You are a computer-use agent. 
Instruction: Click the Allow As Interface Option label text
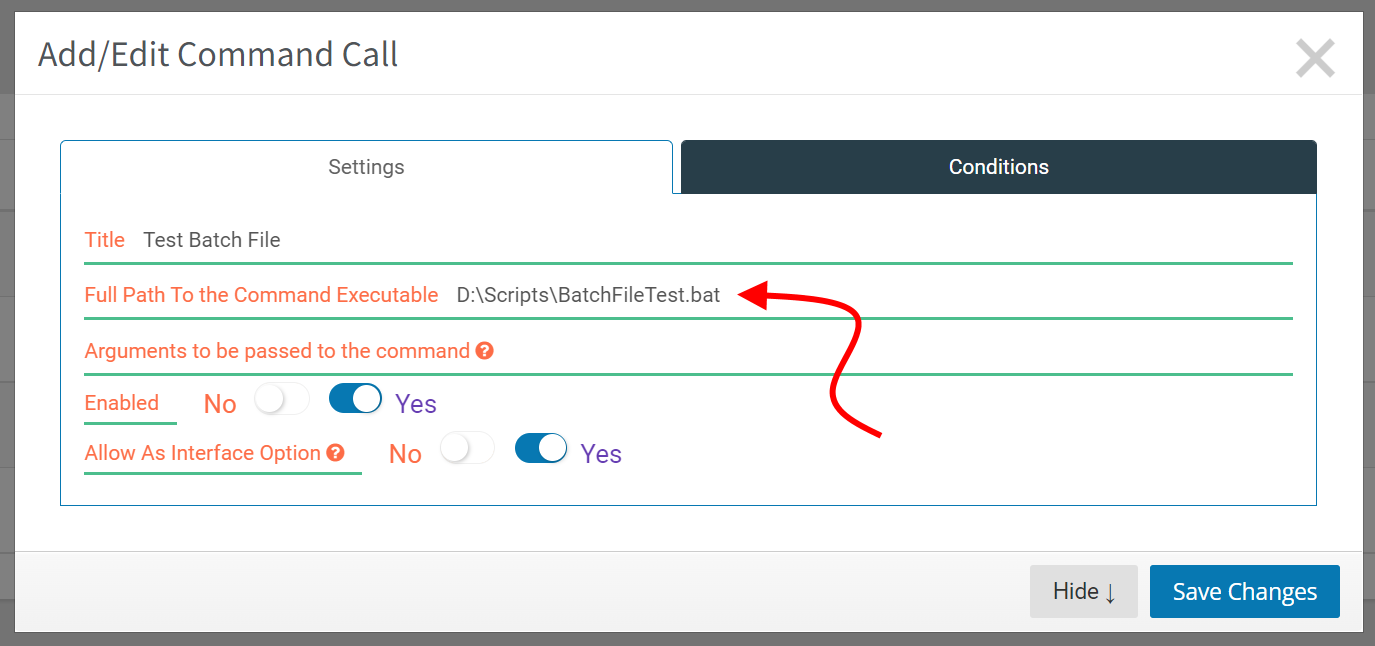click(x=203, y=453)
